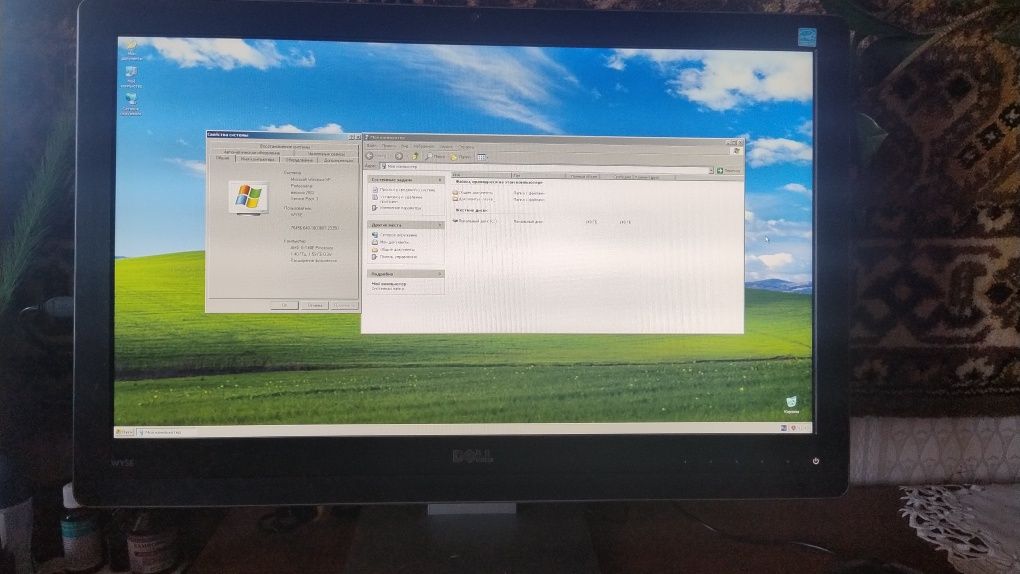Switch to System Restore tab in System Properties
Screen dimensions: 1020x574
pos(284,146)
